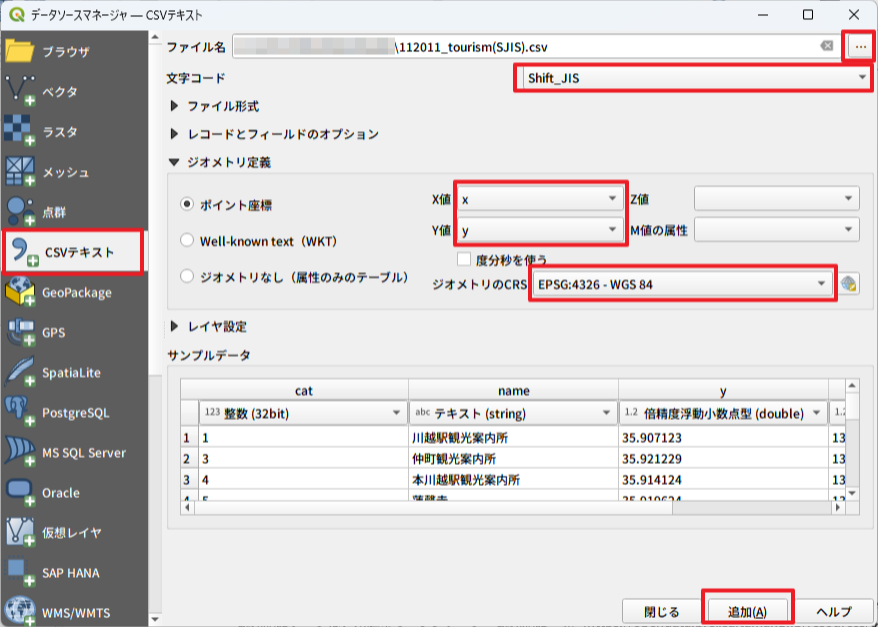Open the GeoPackage source icon
The height and width of the screenshot is (627, 878).
point(20,292)
